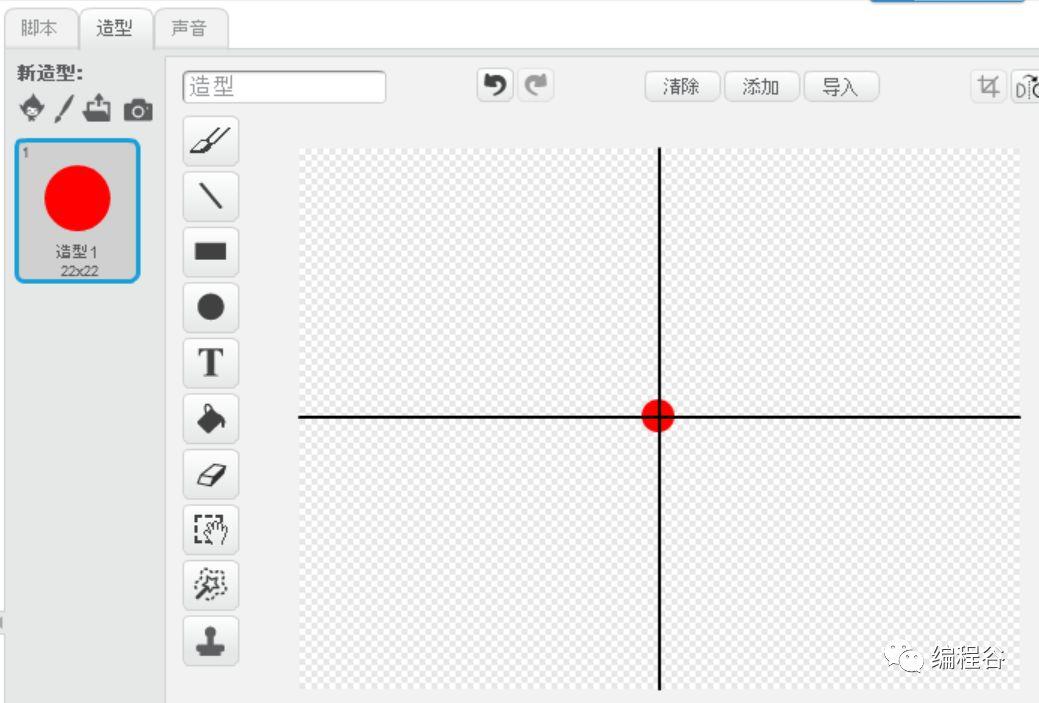Select the Brush tool
1039x703 pixels.
click(210, 141)
